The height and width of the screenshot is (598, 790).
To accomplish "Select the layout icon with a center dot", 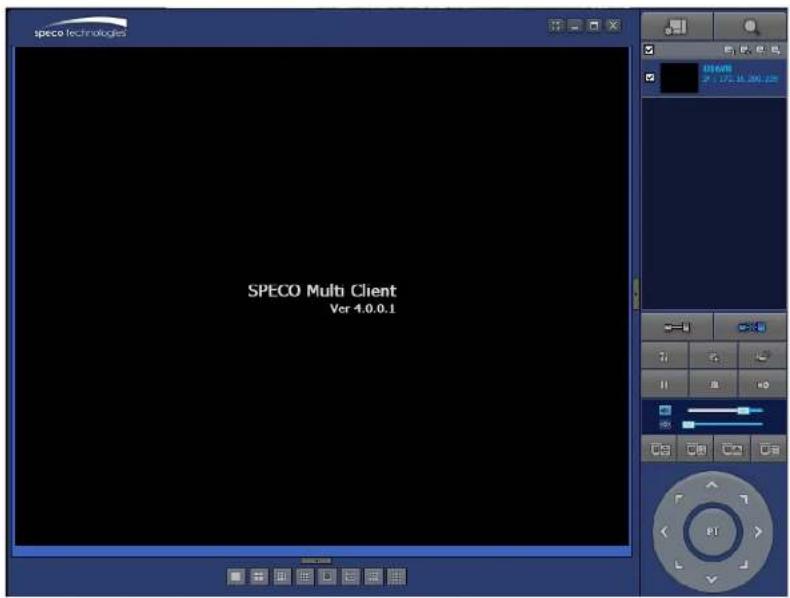I will (327, 576).
